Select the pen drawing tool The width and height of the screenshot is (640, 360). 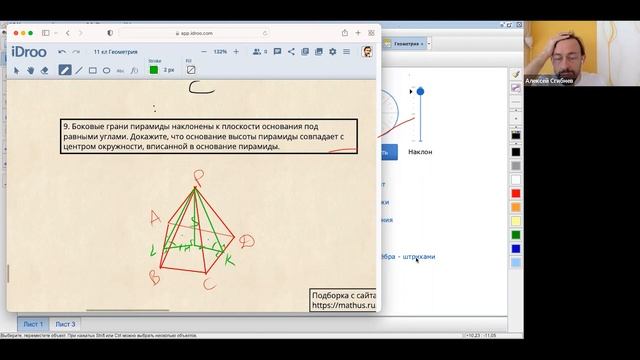(x=65, y=70)
